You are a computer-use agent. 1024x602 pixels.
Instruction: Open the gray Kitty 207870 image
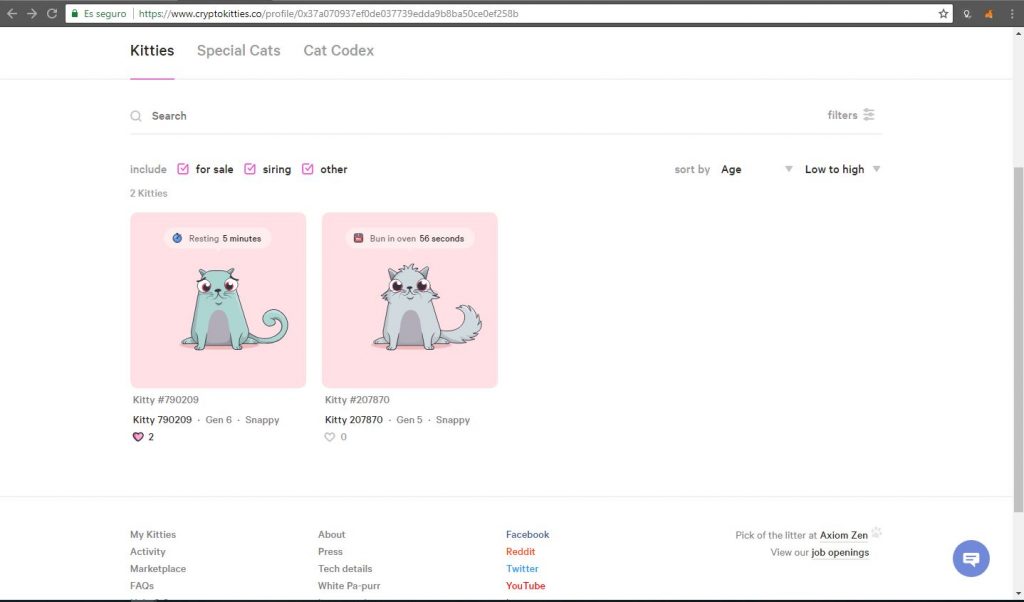click(410, 300)
